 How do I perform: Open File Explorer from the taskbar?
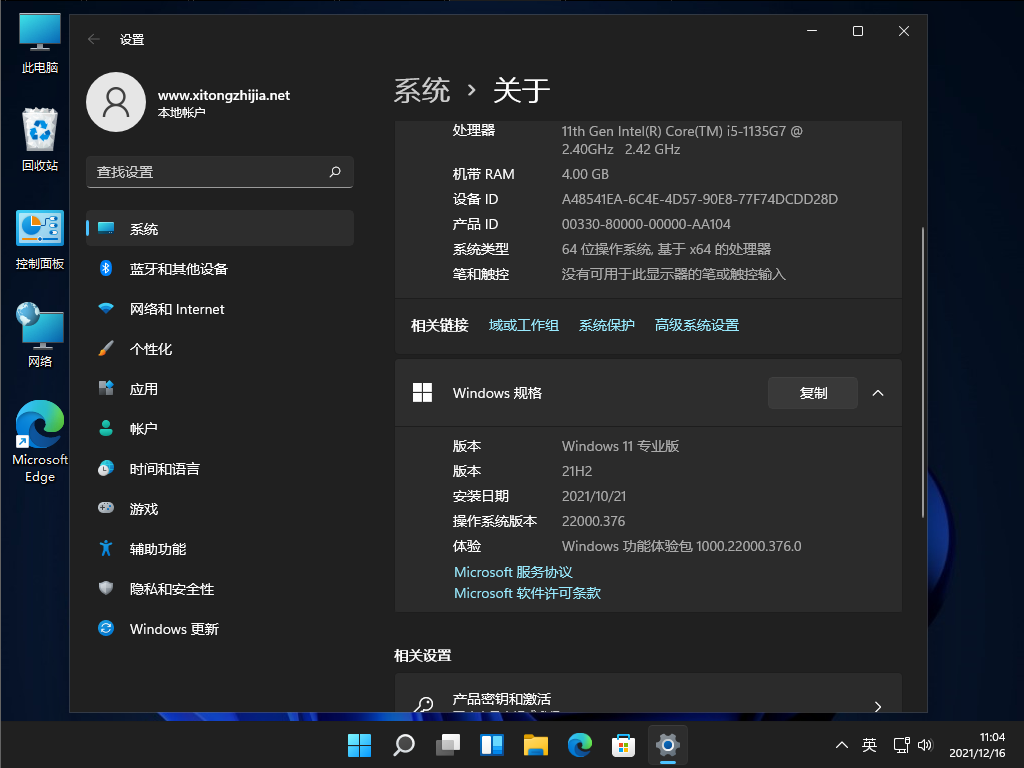[x=535, y=745]
